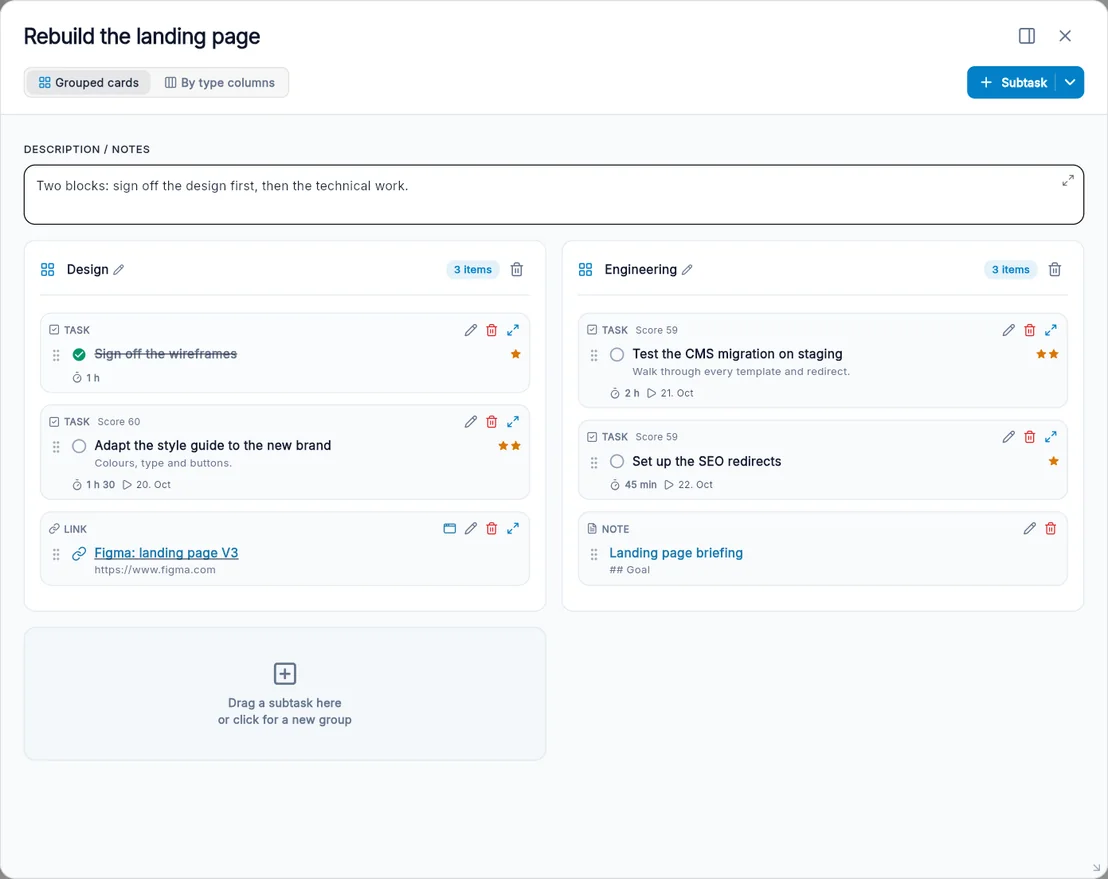Click the 2 h duration on CMS migration

coord(625,393)
